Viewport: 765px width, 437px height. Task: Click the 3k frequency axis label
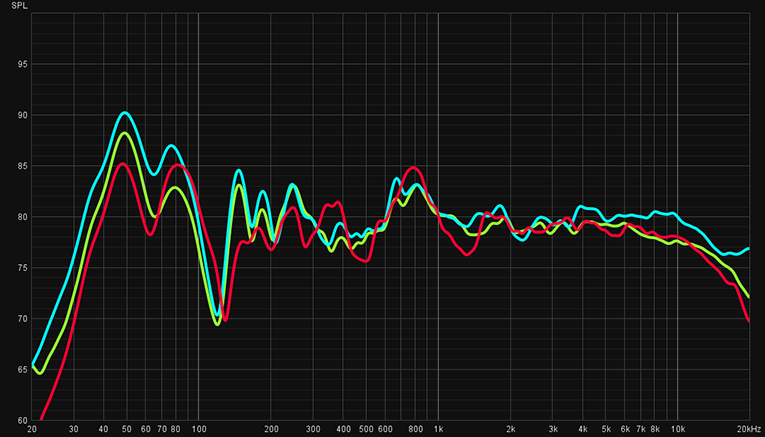[553, 430]
